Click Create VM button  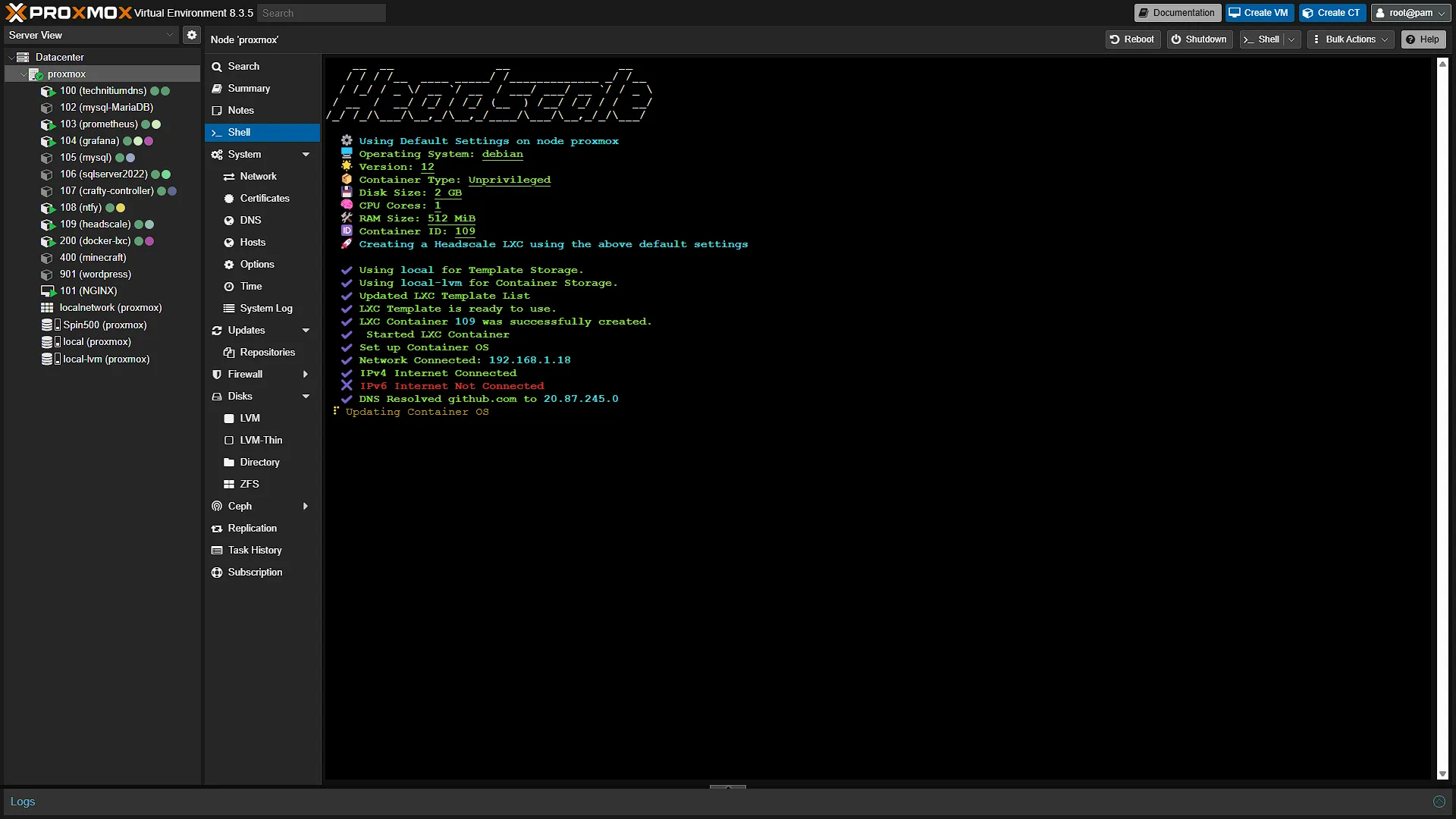[x=1259, y=13]
